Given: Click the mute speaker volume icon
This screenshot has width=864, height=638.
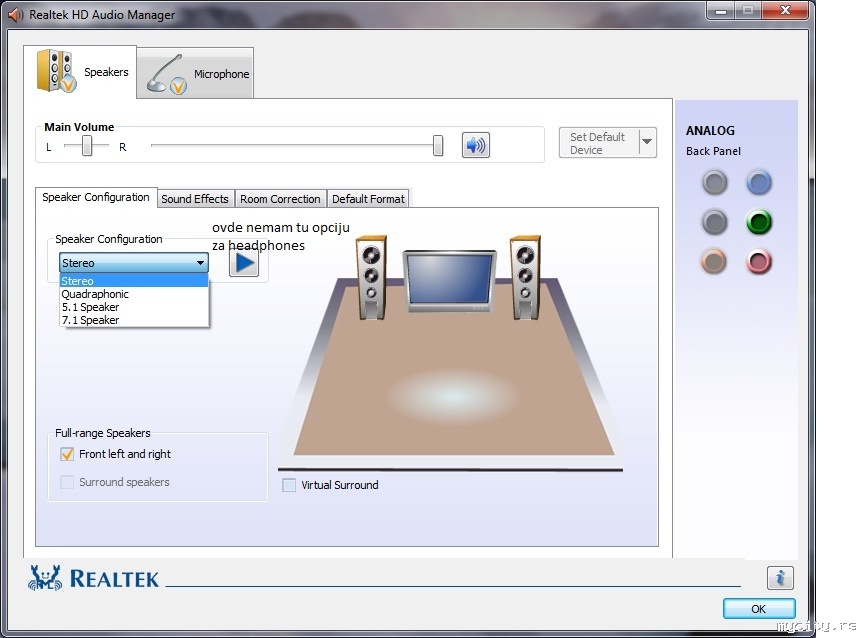Looking at the screenshot, I should [476, 145].
